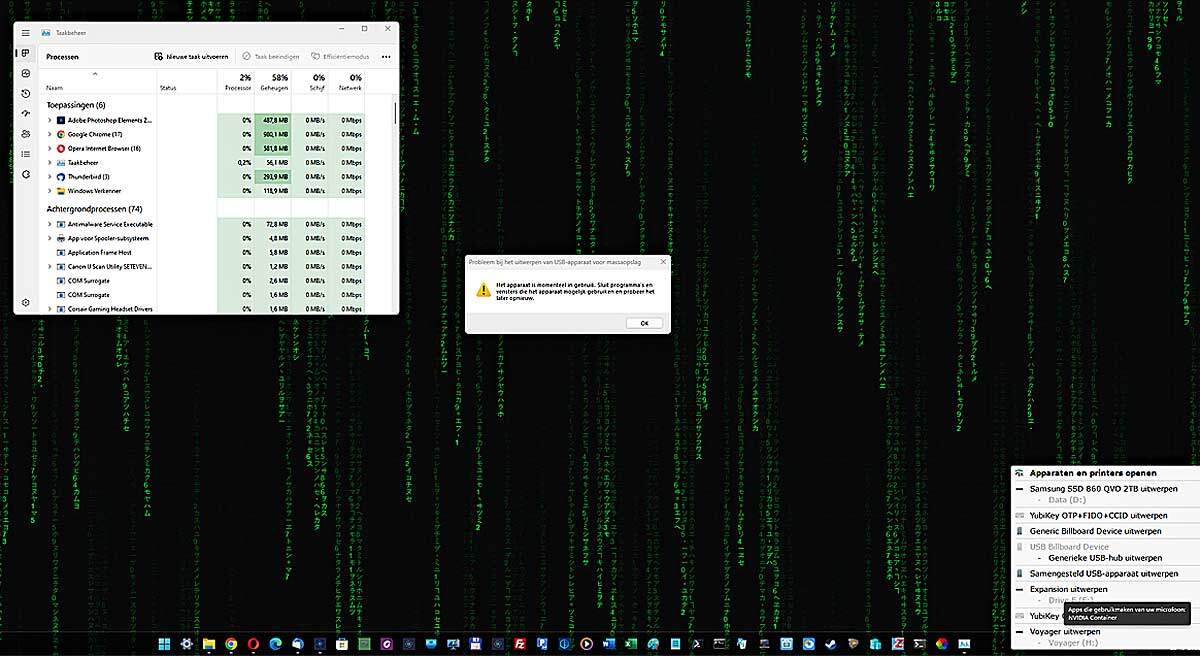Click 'Efficiëntiemodus' button
Image resolution: width=1200 pixels, height=656 pixels.
point(340,57)
